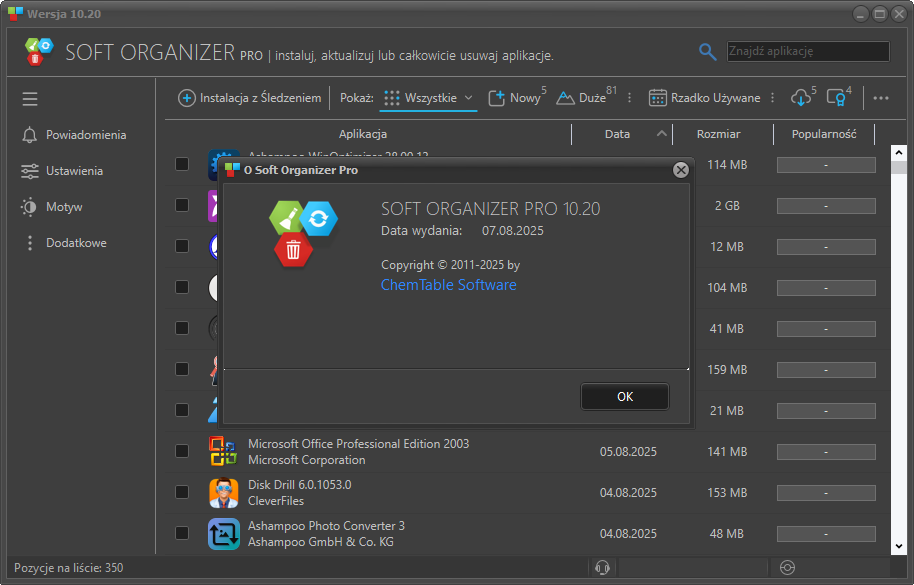Show Nowy applications filter
The image size is (914, 585).
(x=516, y=98)
